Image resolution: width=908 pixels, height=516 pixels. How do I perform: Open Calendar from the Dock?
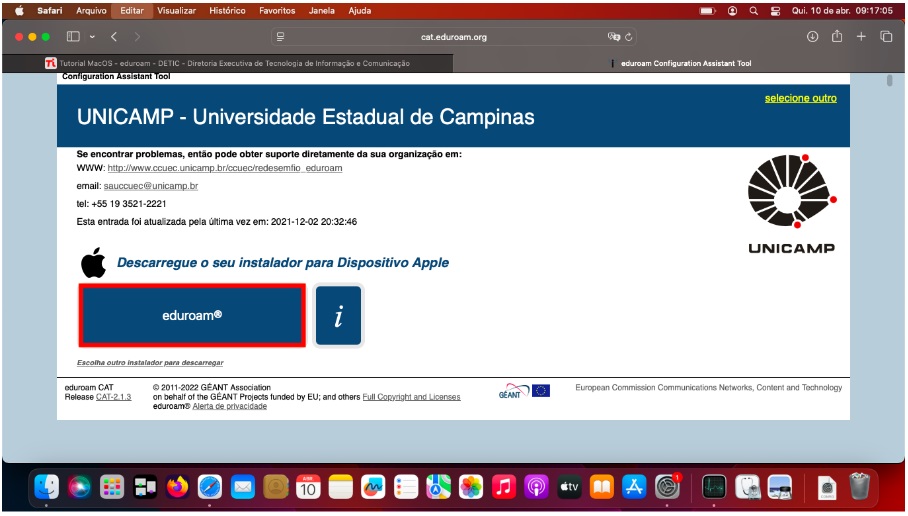(x=308, y=487)
